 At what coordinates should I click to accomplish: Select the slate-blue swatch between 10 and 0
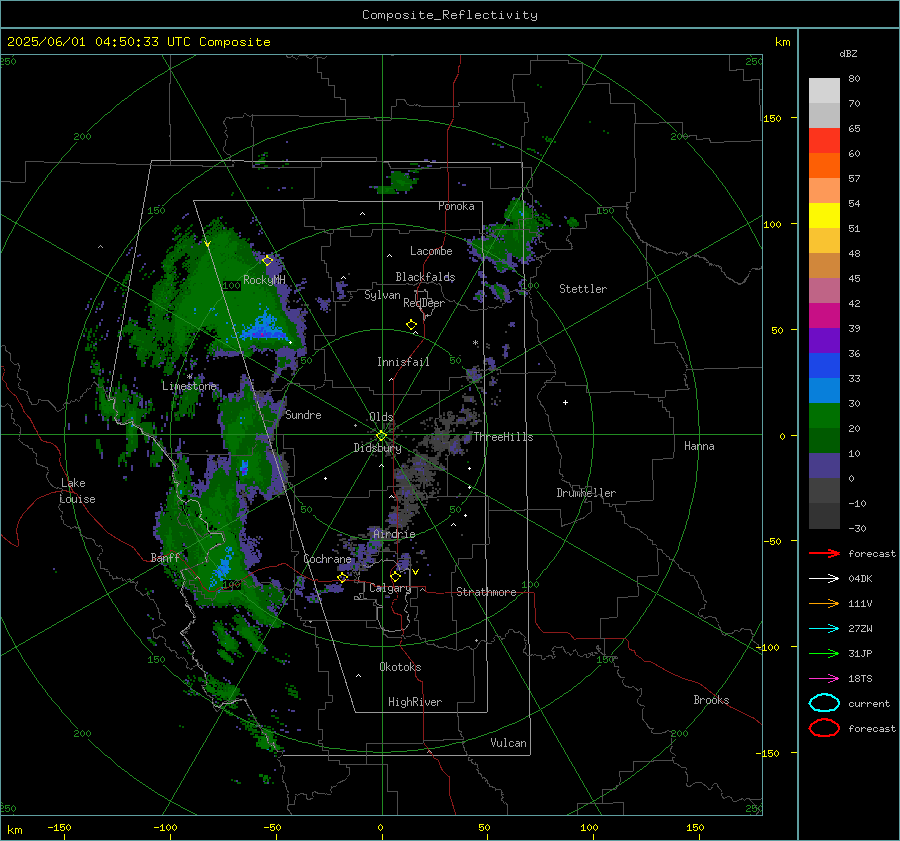tap(824, 466)
